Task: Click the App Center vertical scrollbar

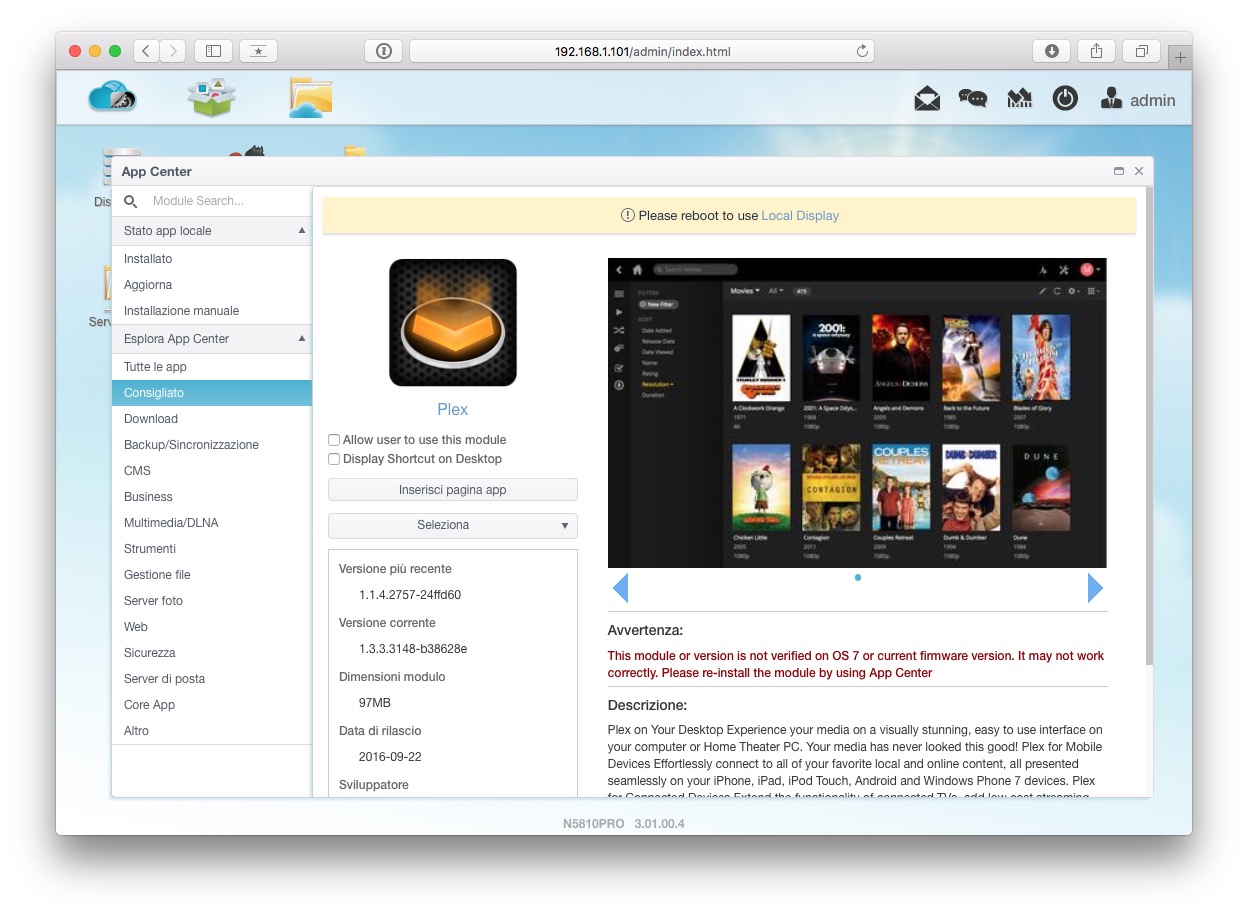Action: [1148, 425]
